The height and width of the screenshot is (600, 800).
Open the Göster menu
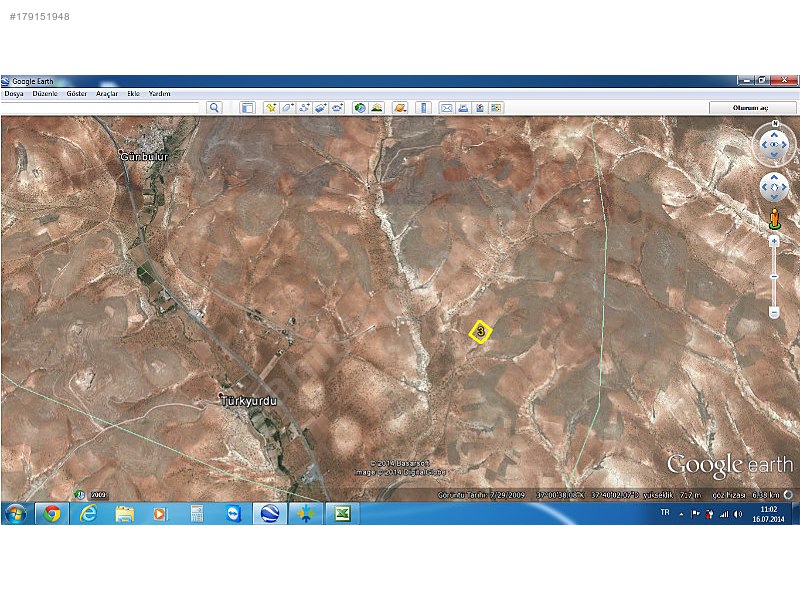[77, 94]
